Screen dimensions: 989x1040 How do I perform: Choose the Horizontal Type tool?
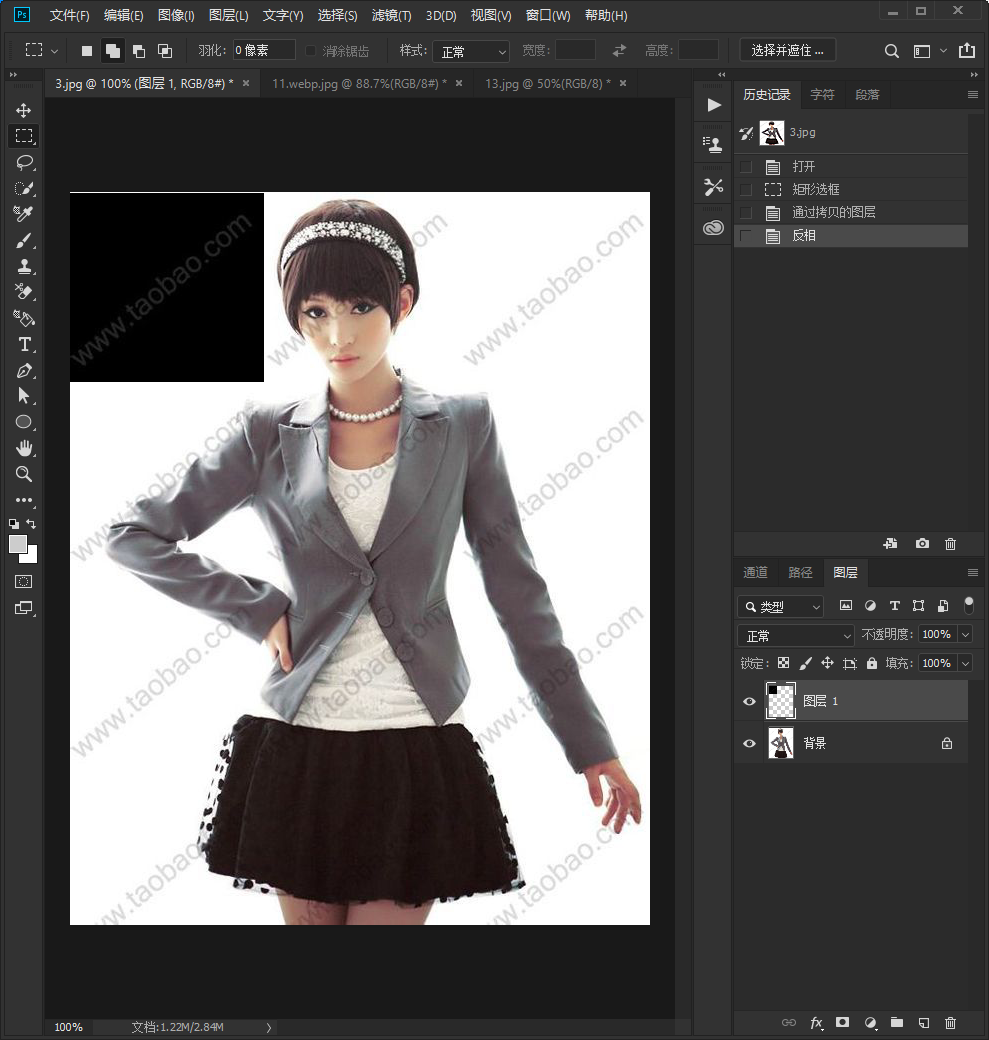click(x=25, y=344)
